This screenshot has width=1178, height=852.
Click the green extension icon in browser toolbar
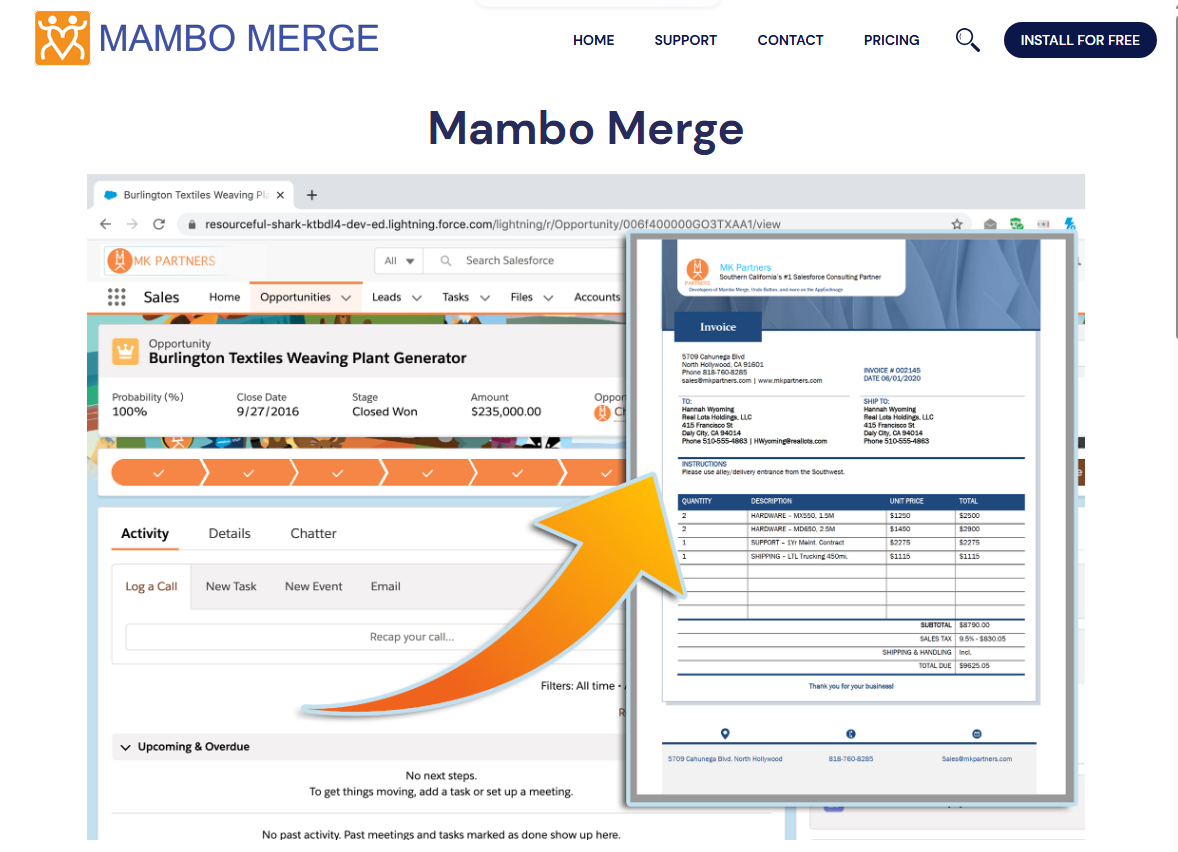tap(1016, 224)
